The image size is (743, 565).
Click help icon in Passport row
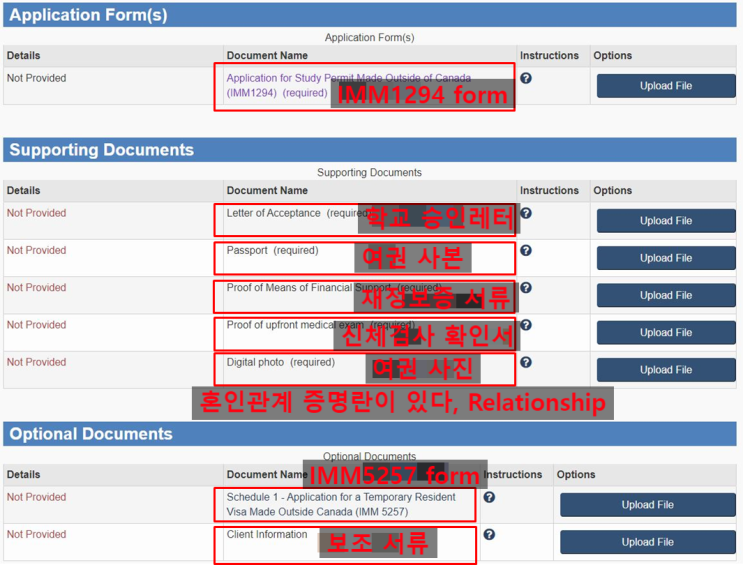[526, 250]
